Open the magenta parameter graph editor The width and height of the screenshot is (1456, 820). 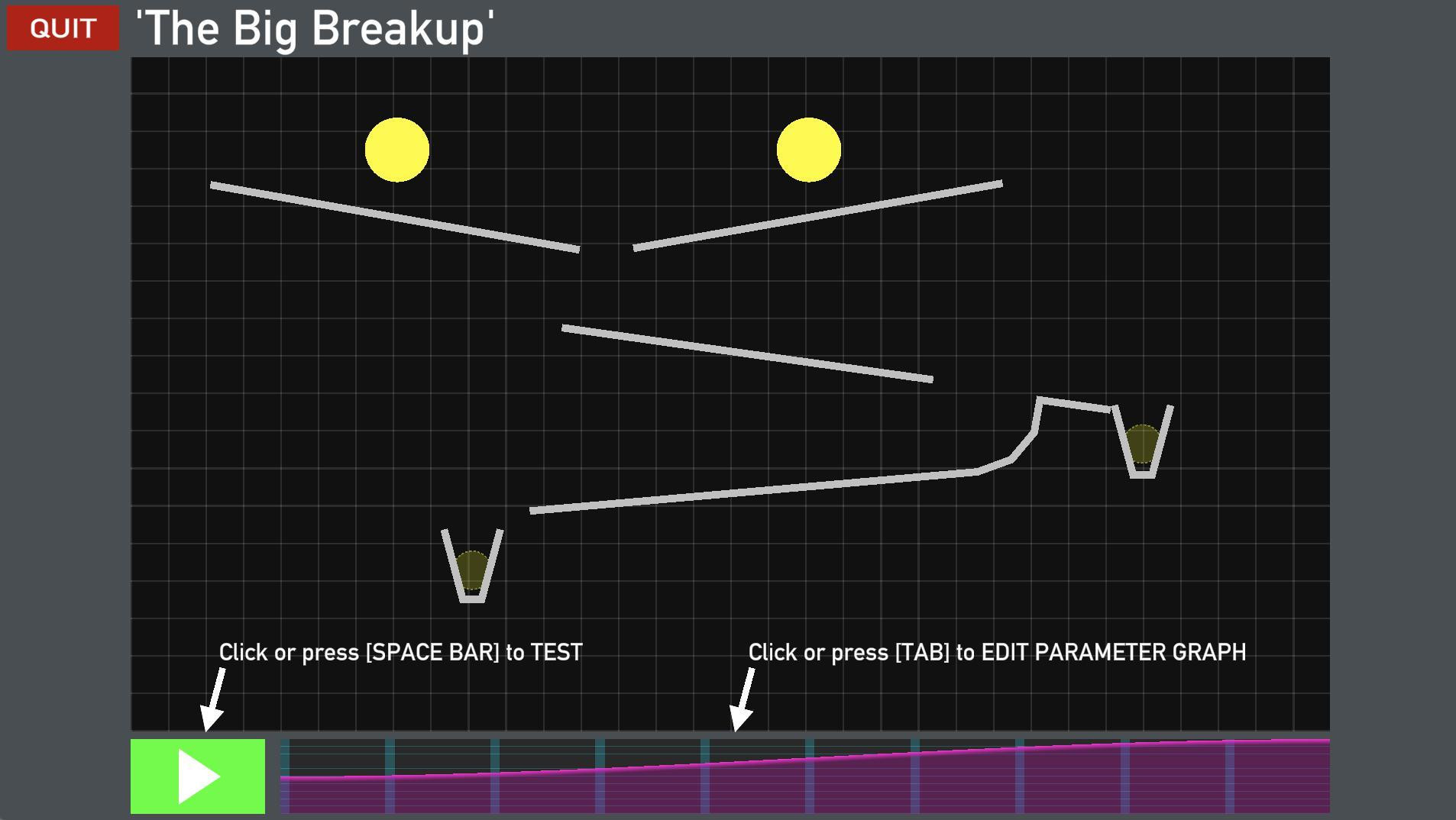tap(805, 776)
